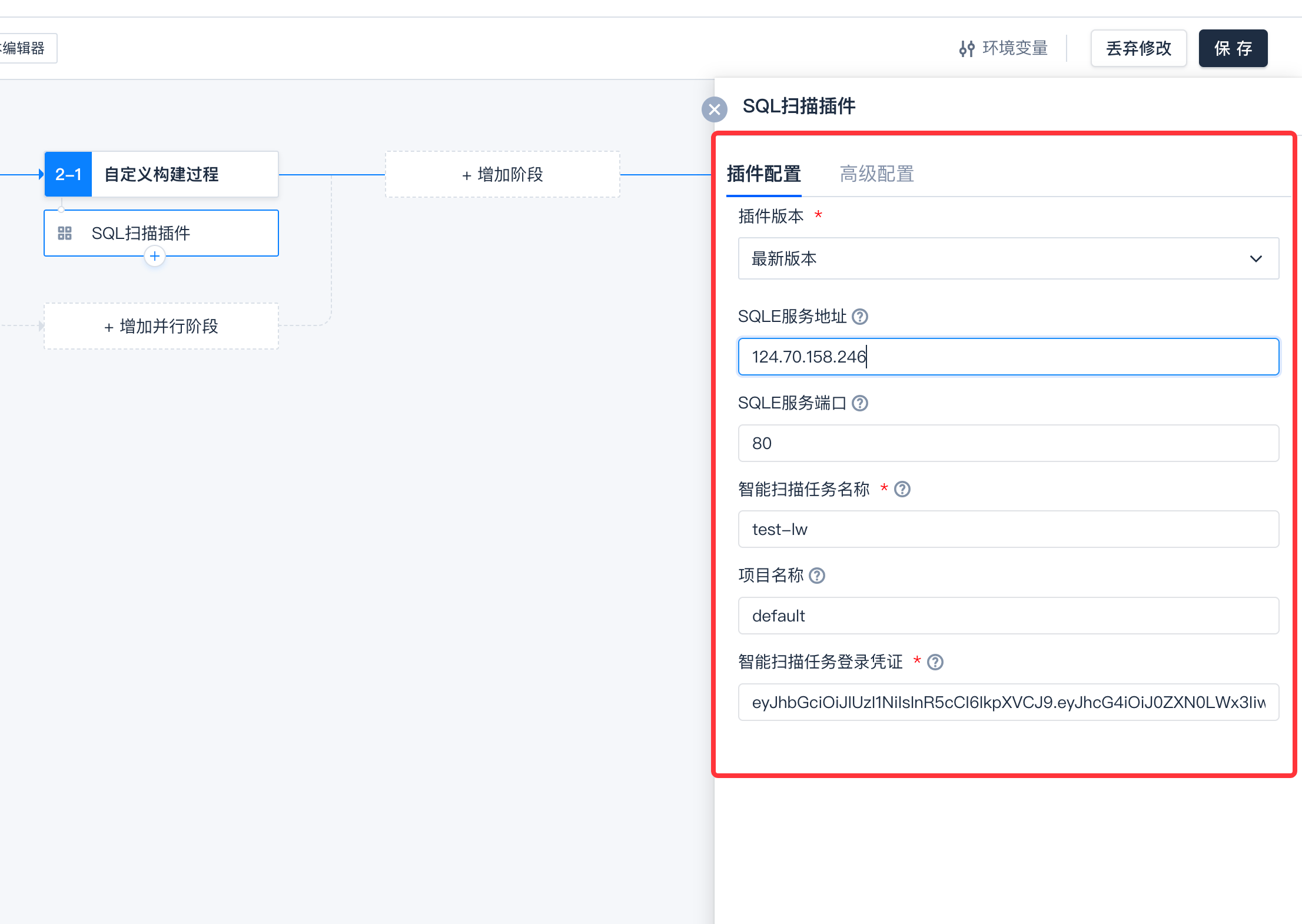Focus the SQLE服务地址 input field
Viewport: 1302px width, 924px height.
pos(1008,357)
